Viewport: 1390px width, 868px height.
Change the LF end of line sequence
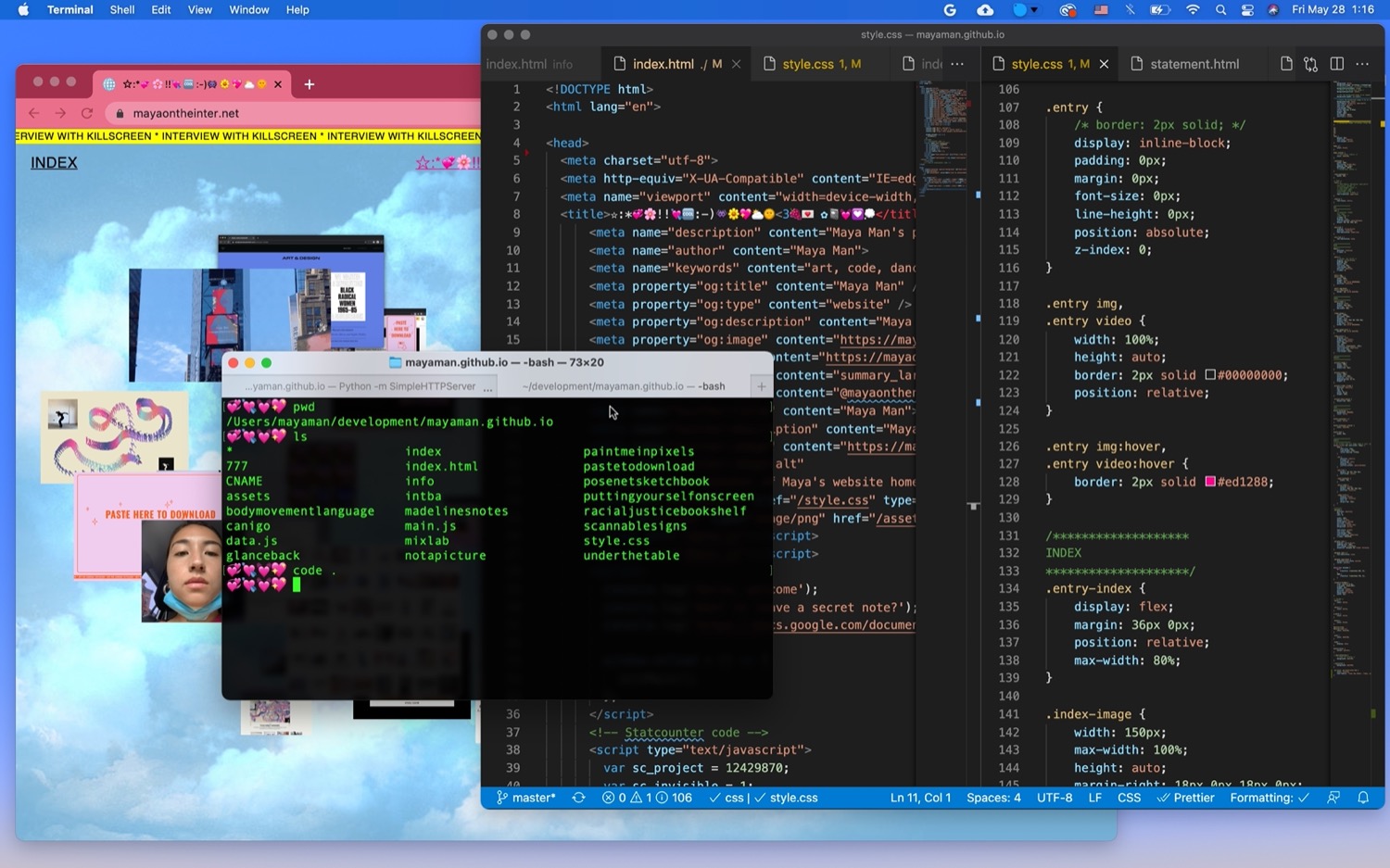tap(1094, 798)
